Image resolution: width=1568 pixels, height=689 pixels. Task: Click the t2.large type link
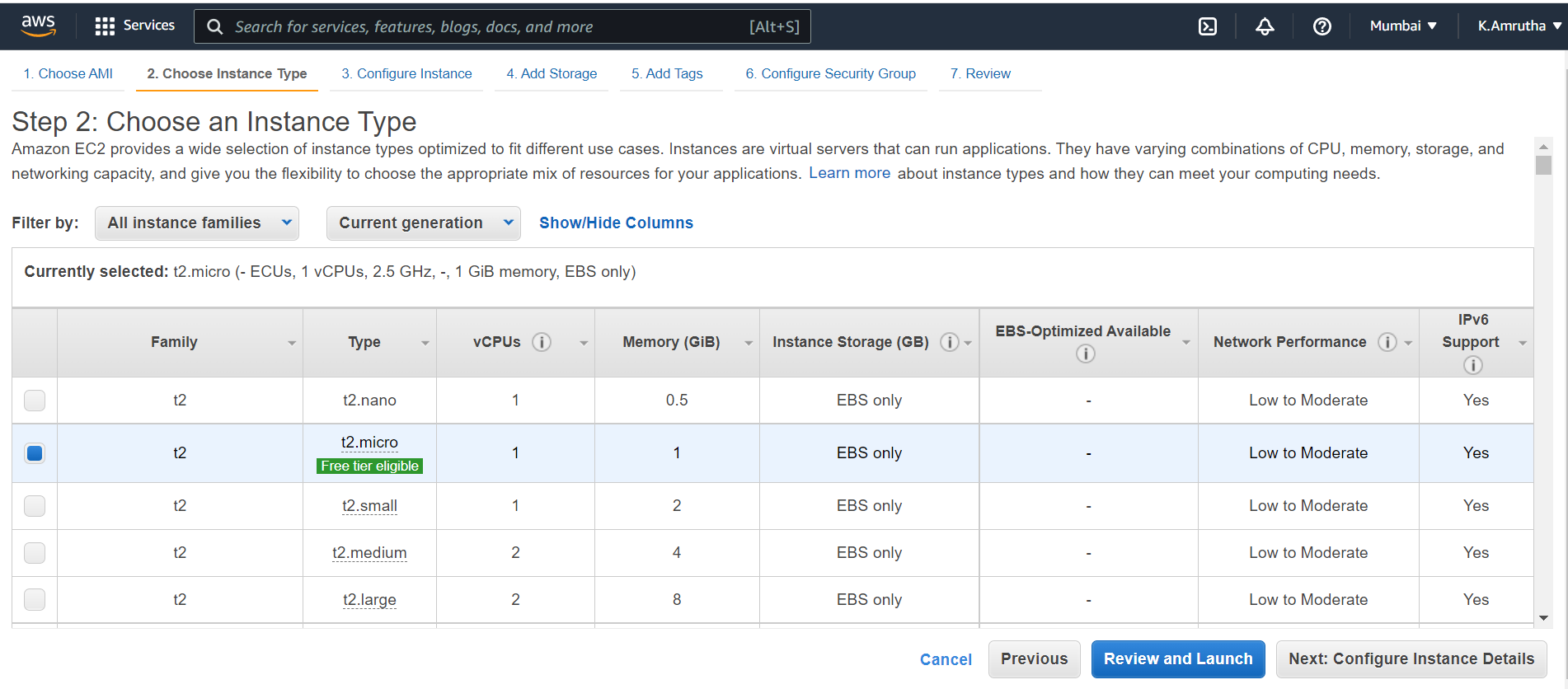pos(369,600)
